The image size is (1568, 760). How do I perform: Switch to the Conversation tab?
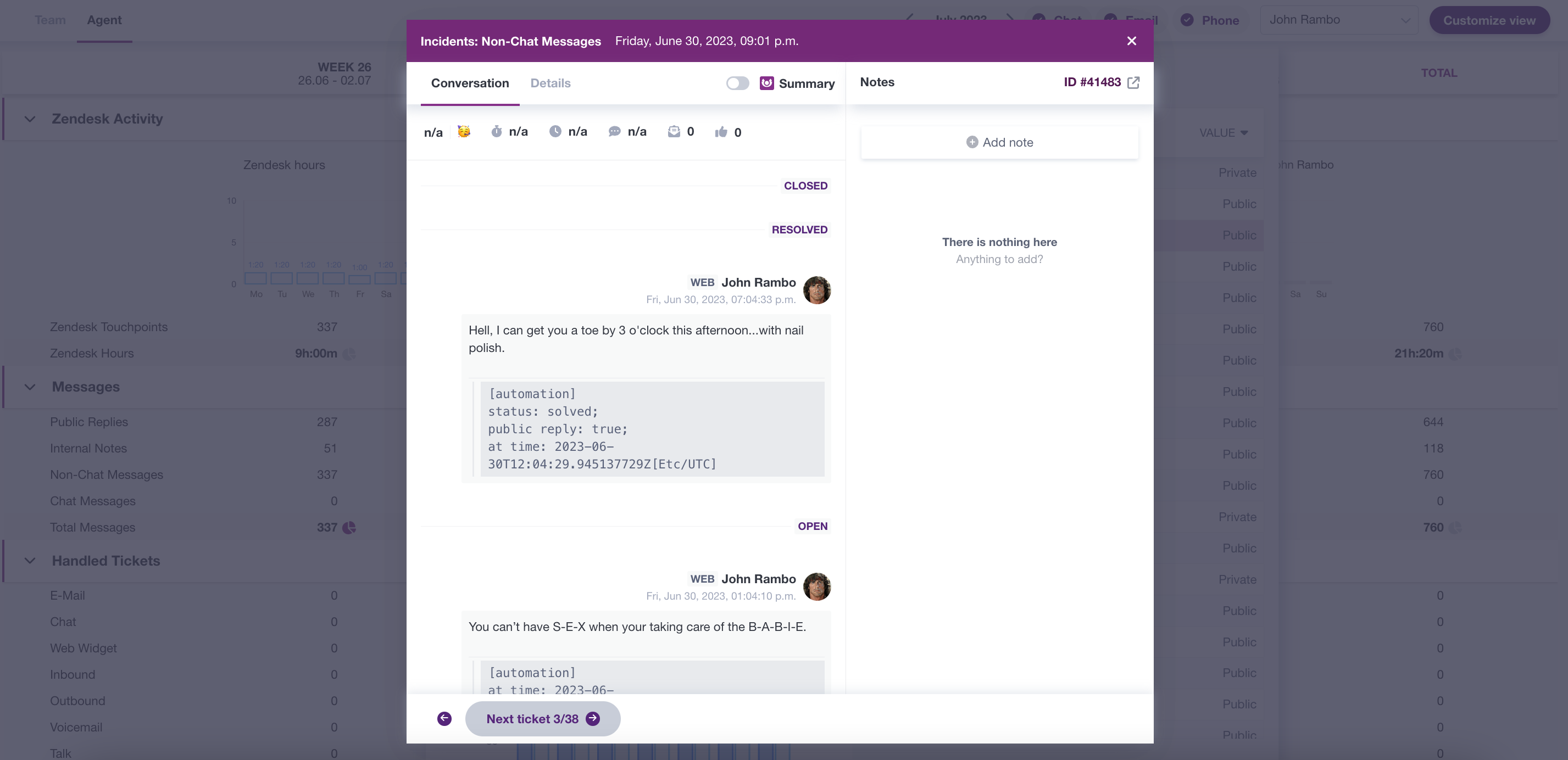pos(469,83)
